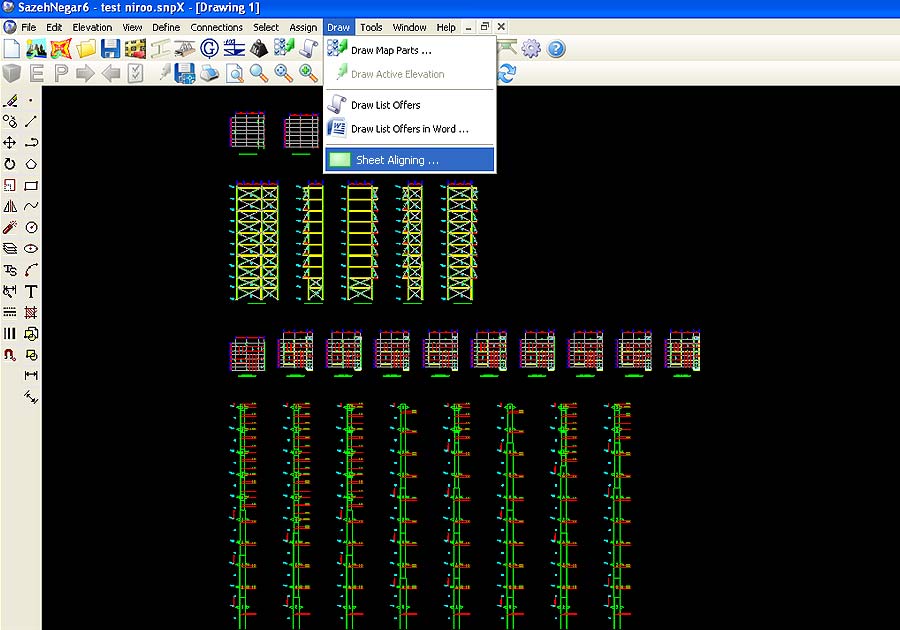Click the Settings gear icon
The image size is (900, 630).
pos(531,49)
